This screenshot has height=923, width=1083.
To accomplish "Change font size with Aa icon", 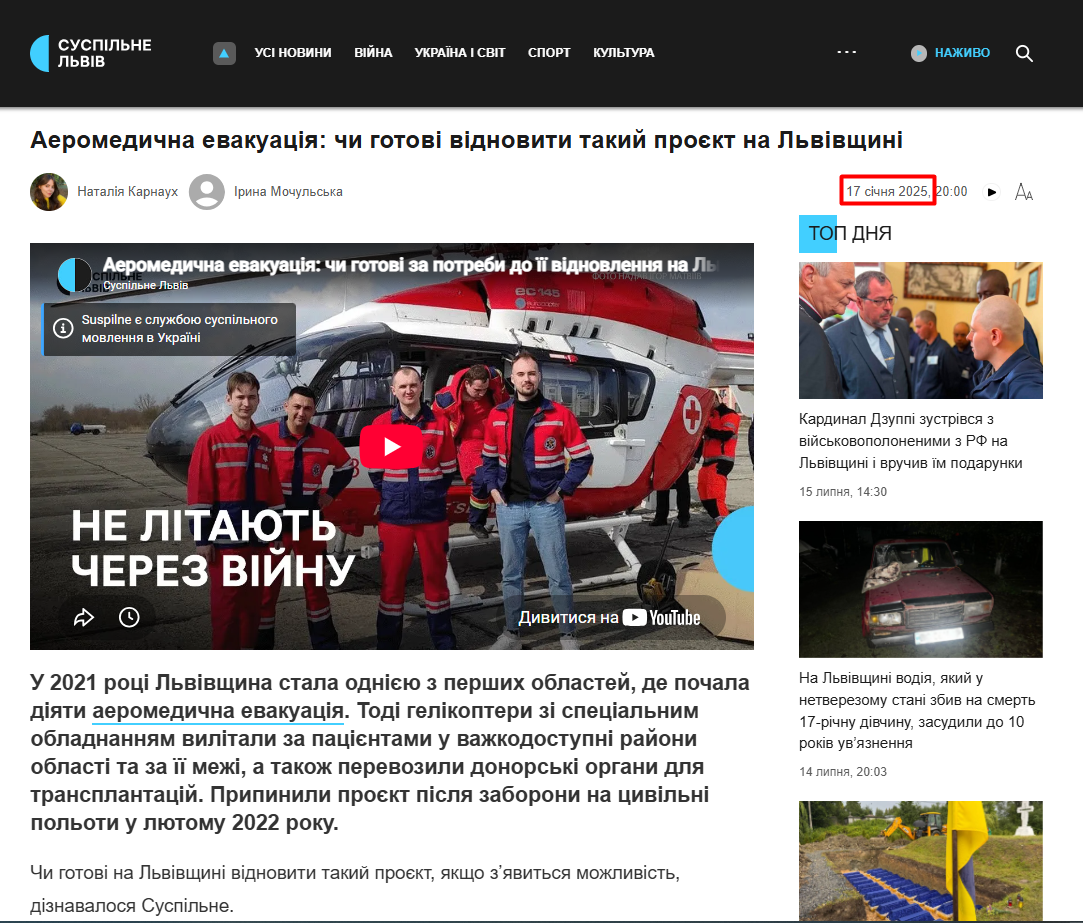I will click(1024, 192).
